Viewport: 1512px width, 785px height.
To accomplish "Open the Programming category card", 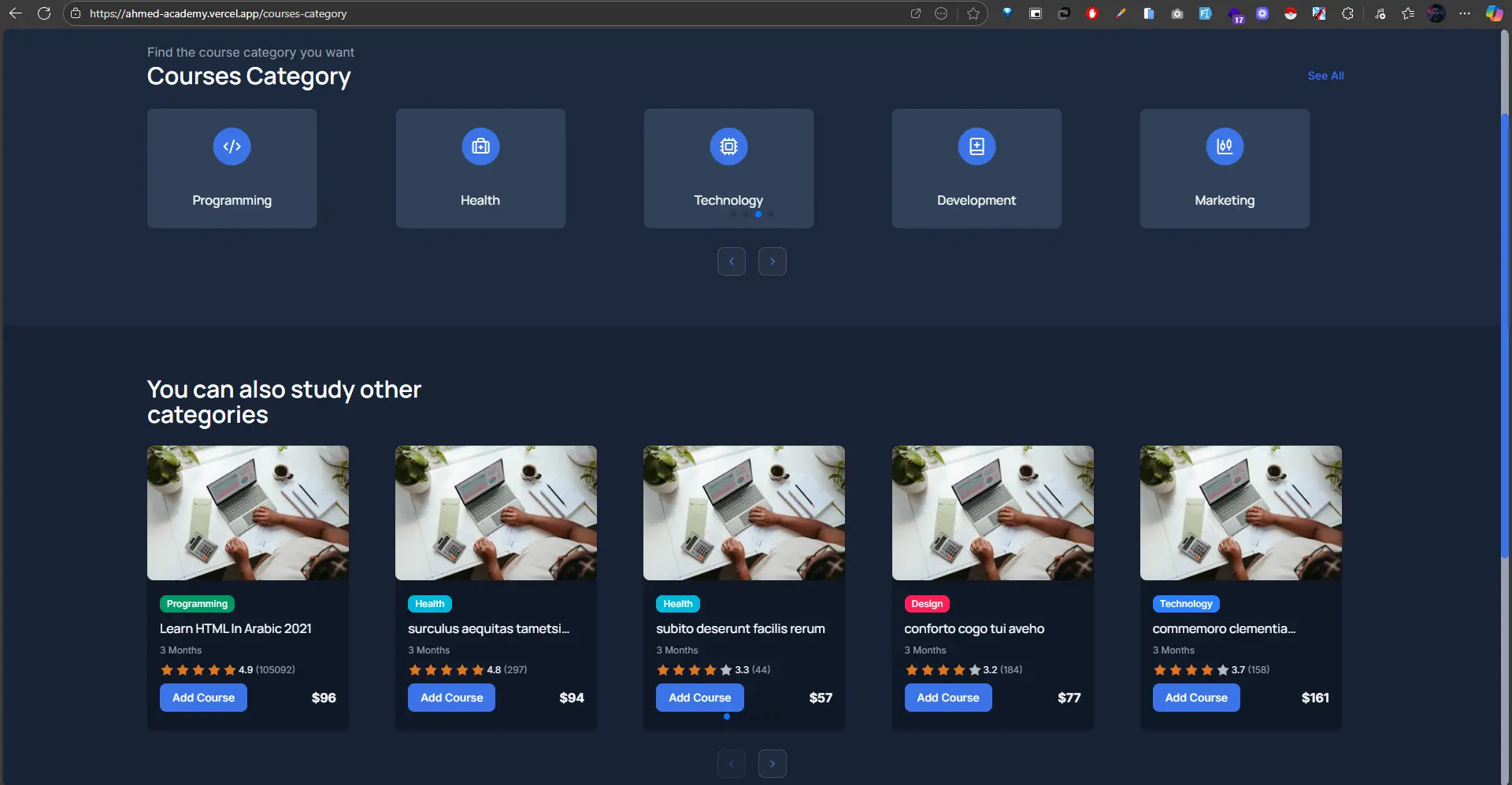I will [232, 168].
